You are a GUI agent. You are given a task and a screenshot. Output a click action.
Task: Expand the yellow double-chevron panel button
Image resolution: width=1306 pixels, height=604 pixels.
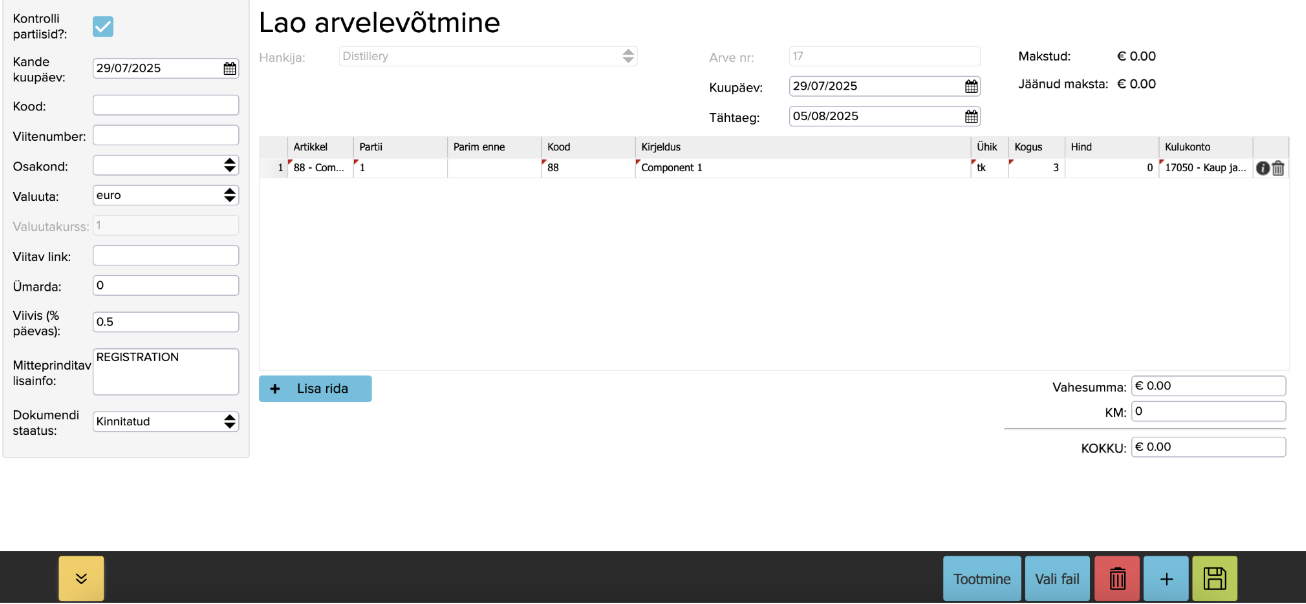coord(81,579)
